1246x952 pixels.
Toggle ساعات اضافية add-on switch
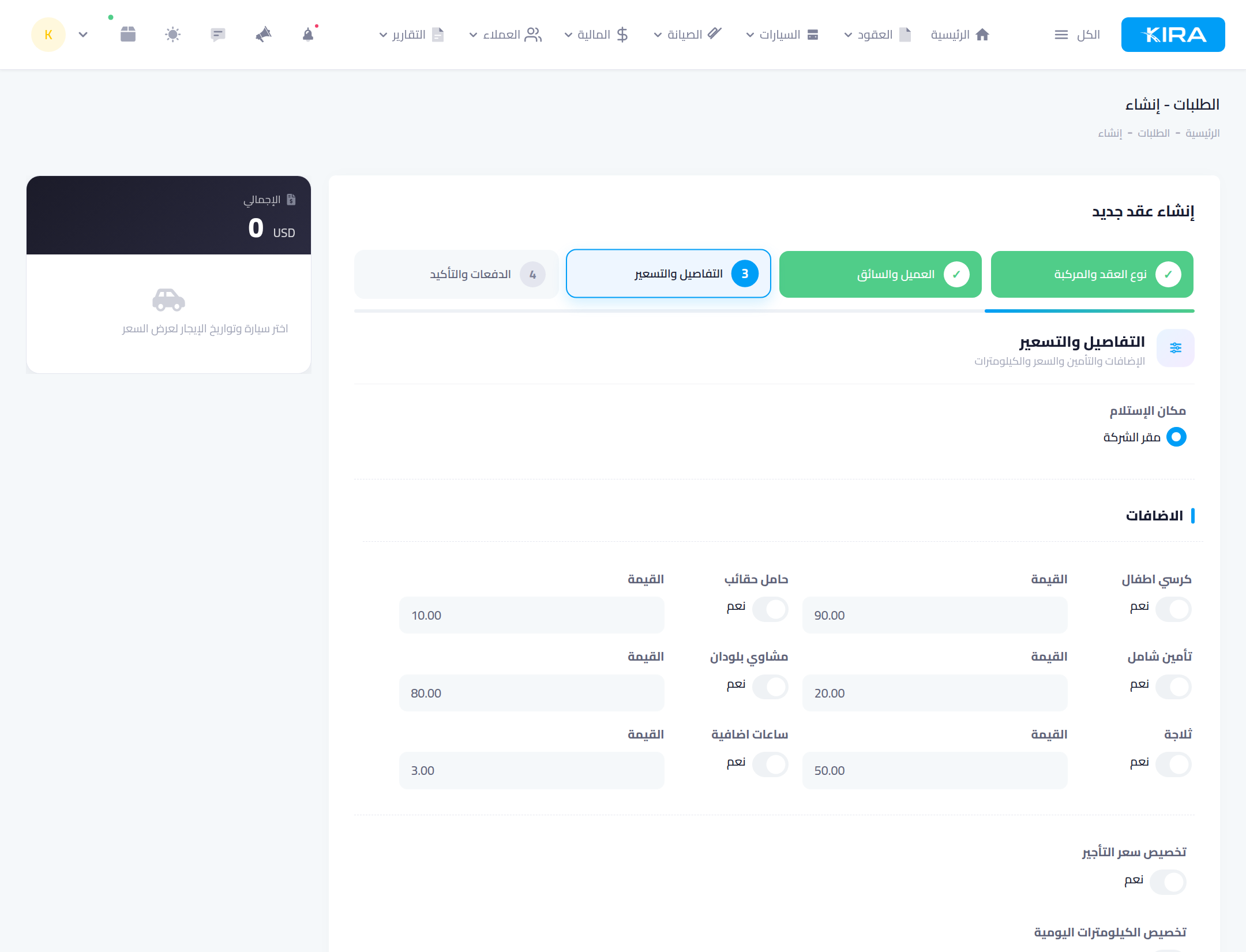click(770, 764)
